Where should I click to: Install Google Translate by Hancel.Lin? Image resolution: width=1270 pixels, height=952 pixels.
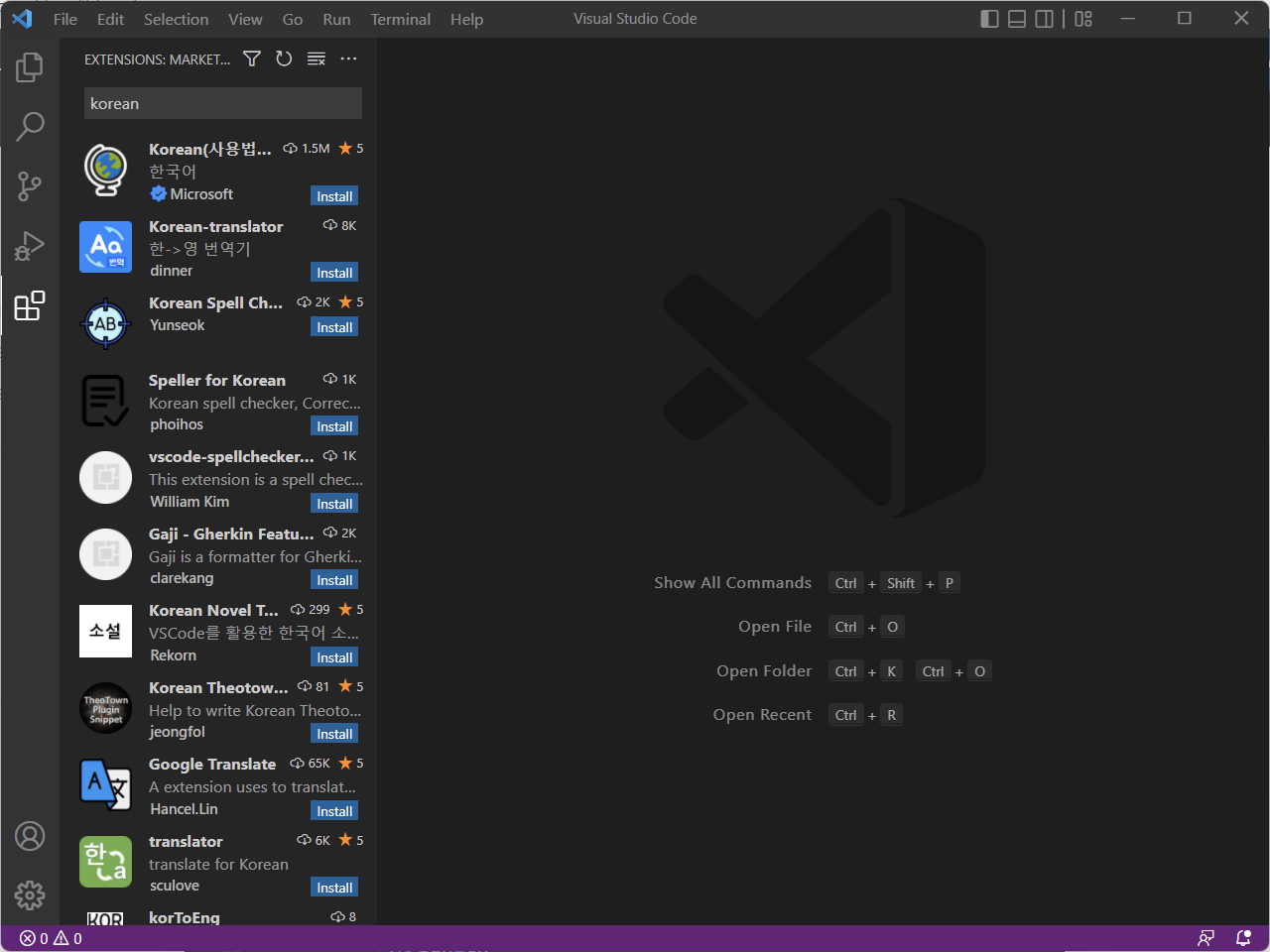(334, 811)
